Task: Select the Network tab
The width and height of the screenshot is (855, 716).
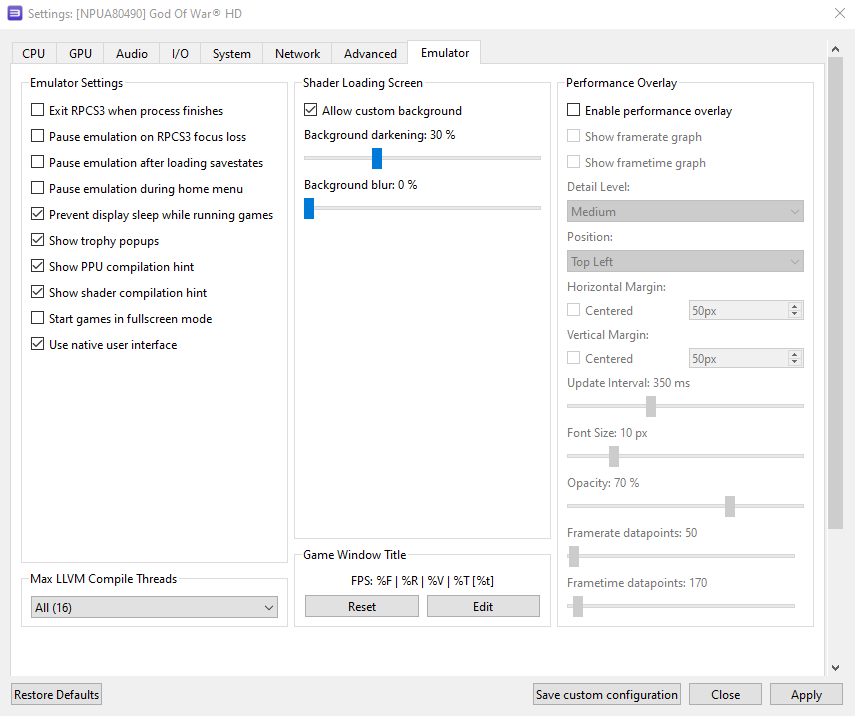Action: tap(297, 54)
